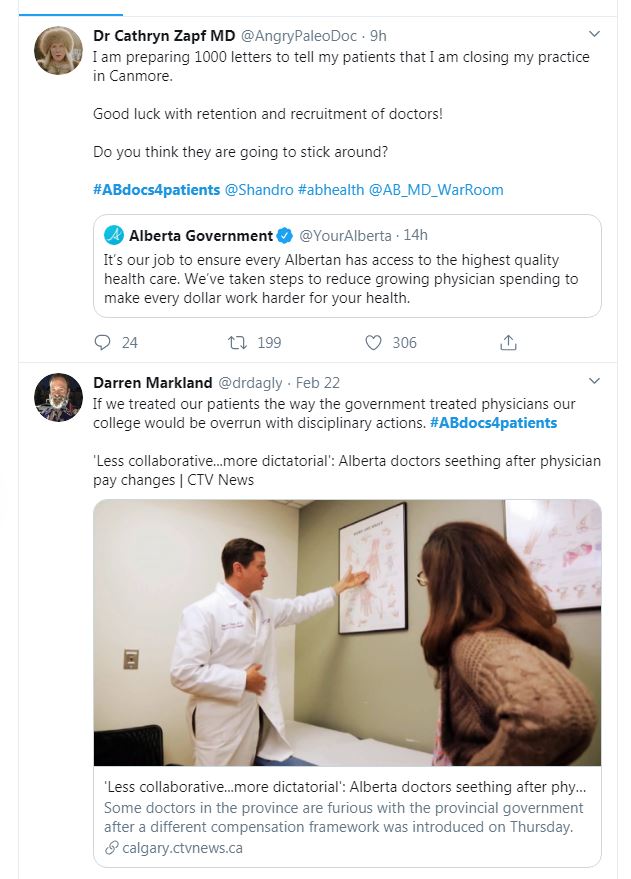The height and width of the screenshot is (879, 631).
Task: Open Darren Markland's profile name
Action: [x=152, y=382]
